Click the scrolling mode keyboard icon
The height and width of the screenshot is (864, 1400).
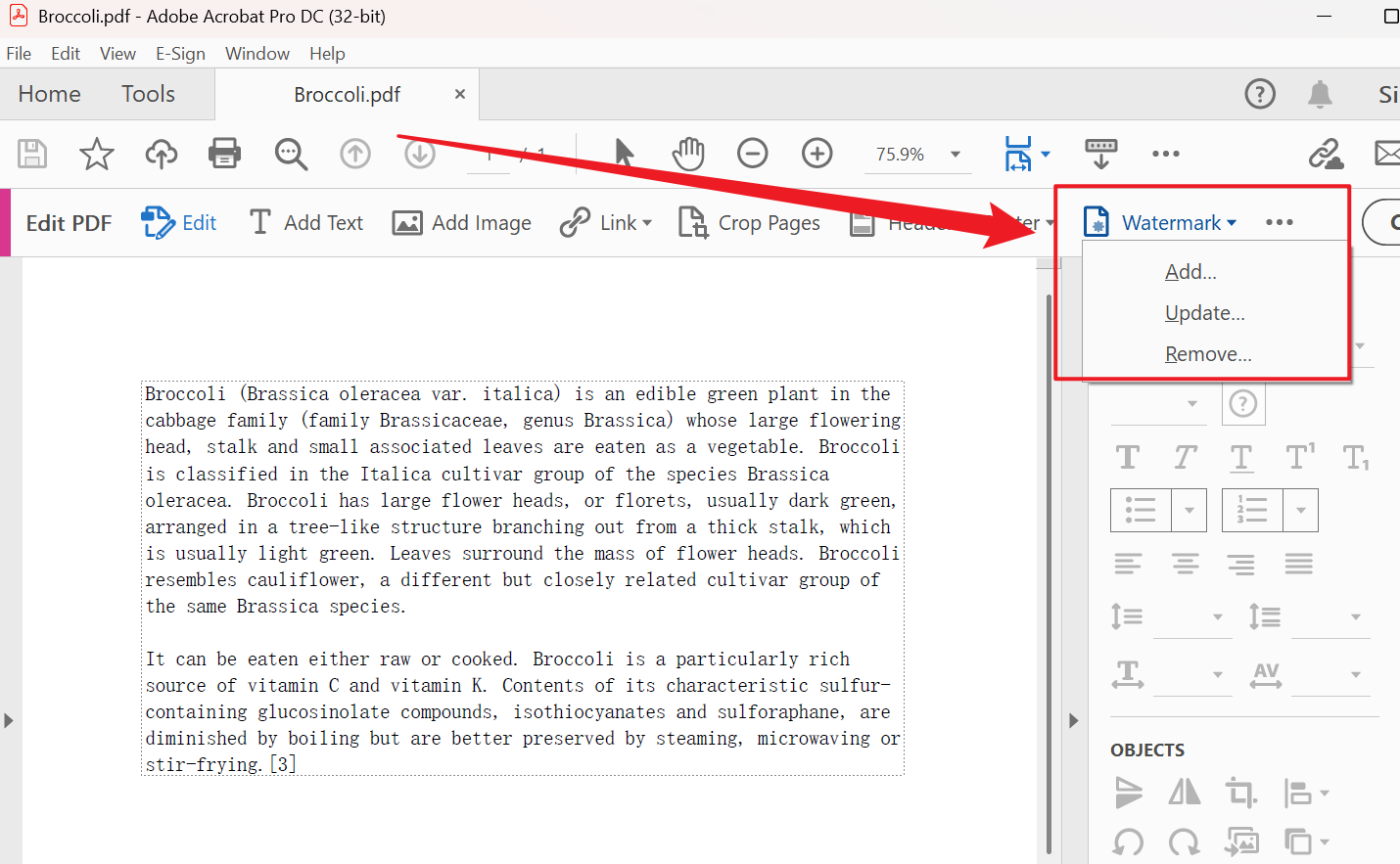click(x=1101, y=154)
